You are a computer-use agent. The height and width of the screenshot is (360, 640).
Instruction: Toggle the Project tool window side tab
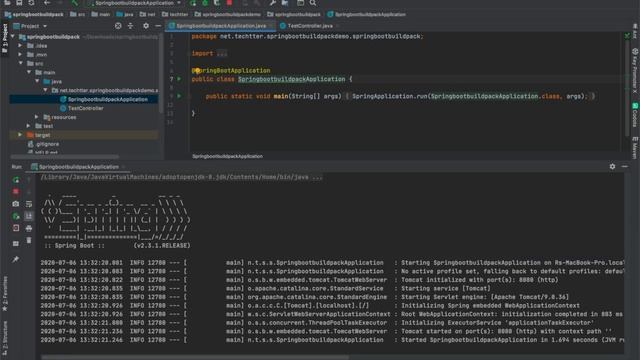click(4, 38)
